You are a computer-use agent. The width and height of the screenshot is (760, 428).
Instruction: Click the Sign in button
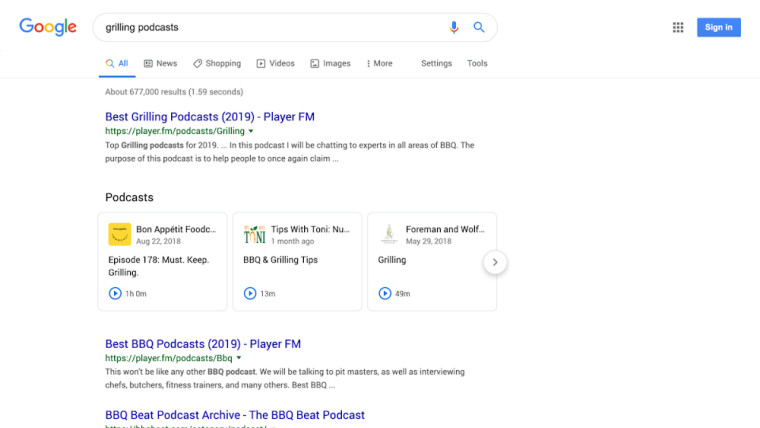point(718,27)
